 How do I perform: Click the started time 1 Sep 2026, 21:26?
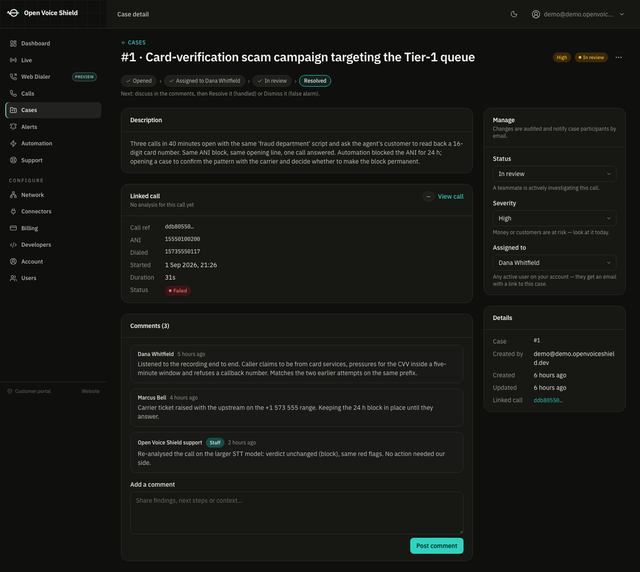click(x=191, y=265)
